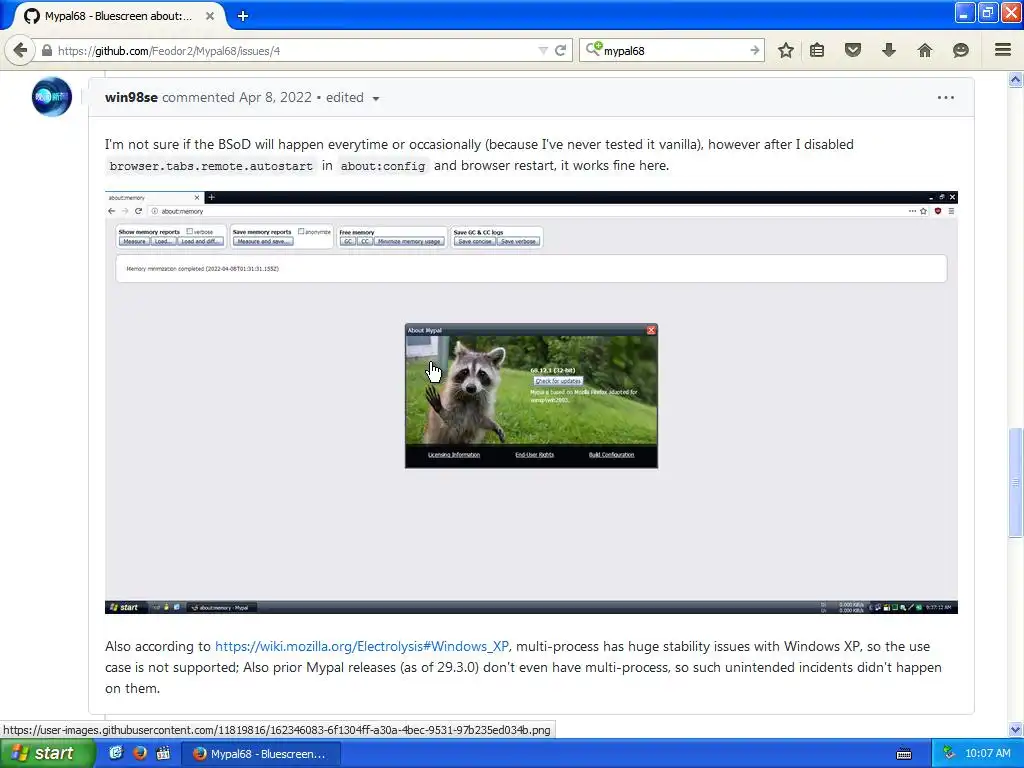
Task: Save page to Pocket
Action: click(x=853, y=50)
